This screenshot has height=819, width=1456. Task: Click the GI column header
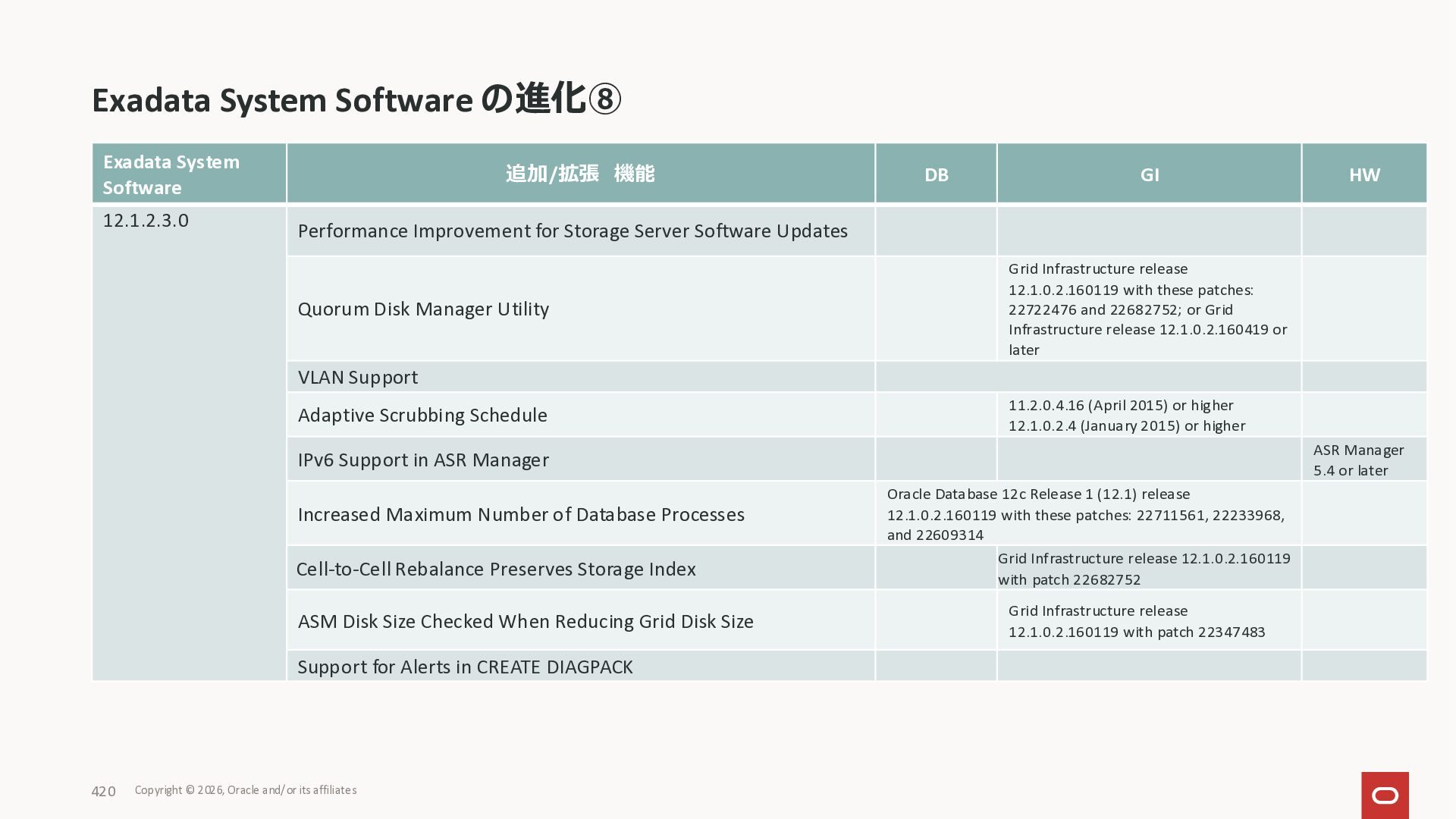point(1149,174)
